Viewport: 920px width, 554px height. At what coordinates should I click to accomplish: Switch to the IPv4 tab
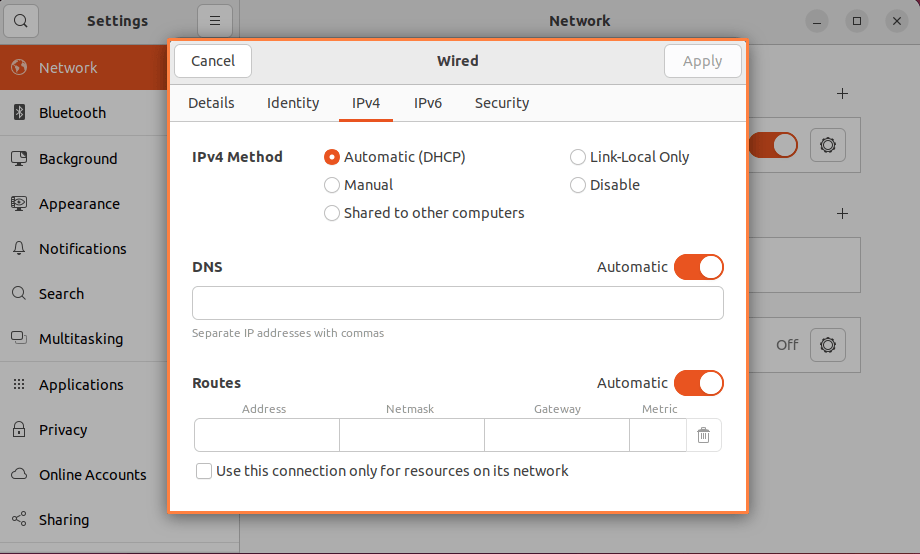coord(366,103)
